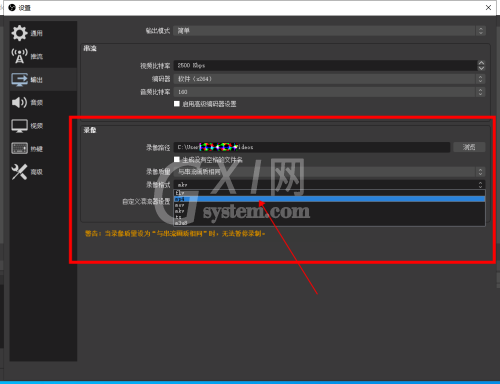Expand the output mode dropdown showing 简单
Screen dimensions: 500x384
point(329,31)
